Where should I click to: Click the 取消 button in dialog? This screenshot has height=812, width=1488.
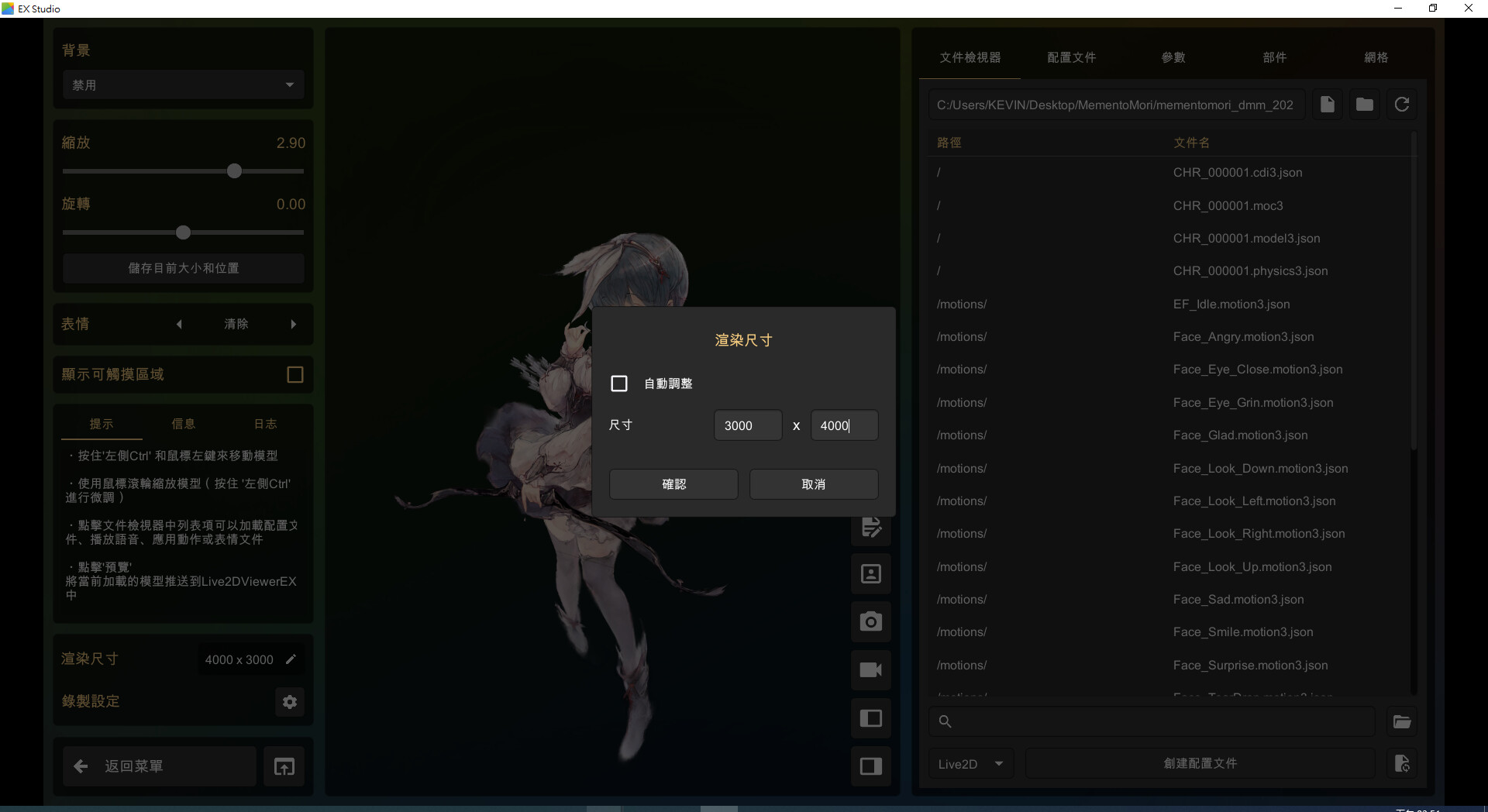(x=813, y=484)
